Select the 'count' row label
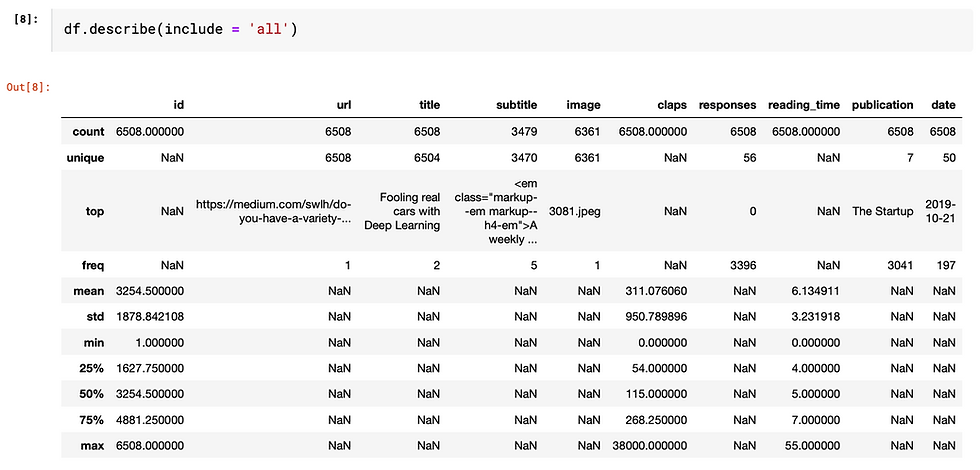This screenshot has width=980, height=470. coord(89,132)
